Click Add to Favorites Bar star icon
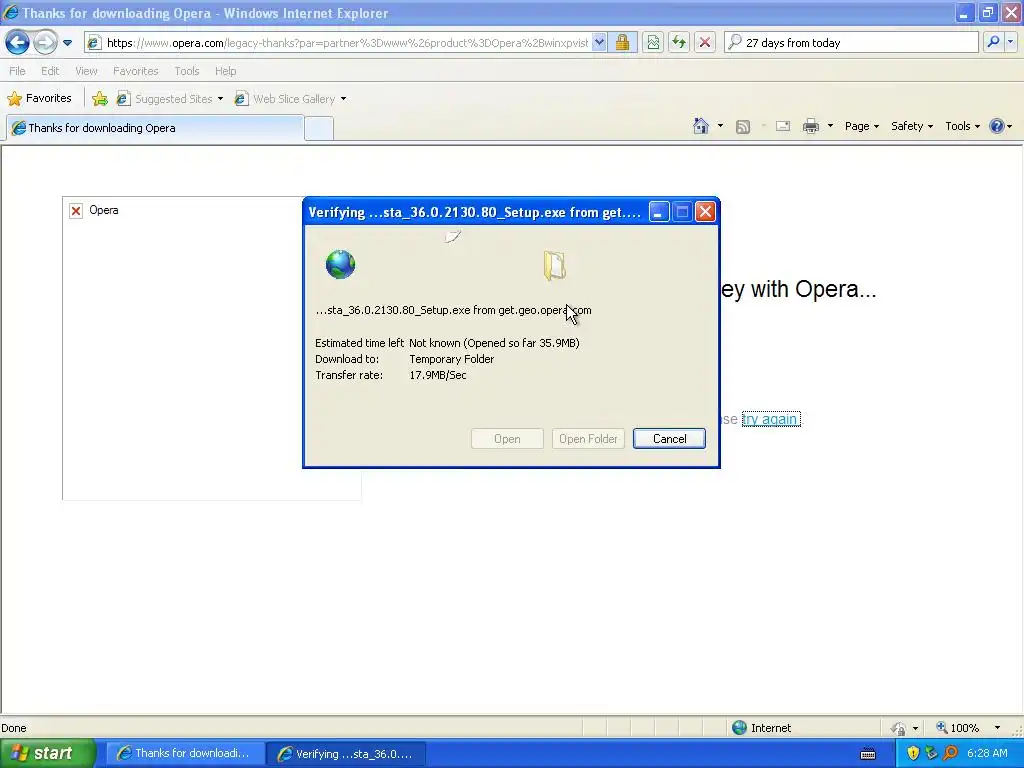Screen dimensions: 1024x768 point(100,99)
